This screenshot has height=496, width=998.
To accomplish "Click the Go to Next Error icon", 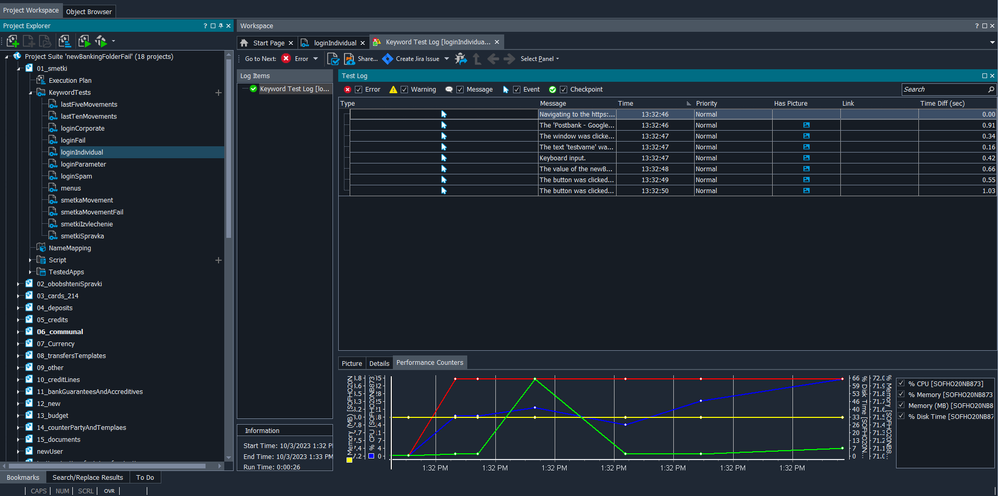I will 287,59.
